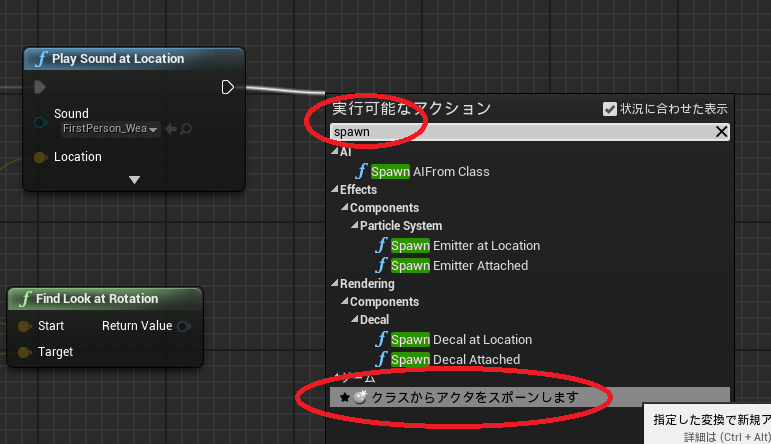This screenshot has height=444, width=771.
Task: Select Spawn Emitter Attached
Action: point(459,266)
